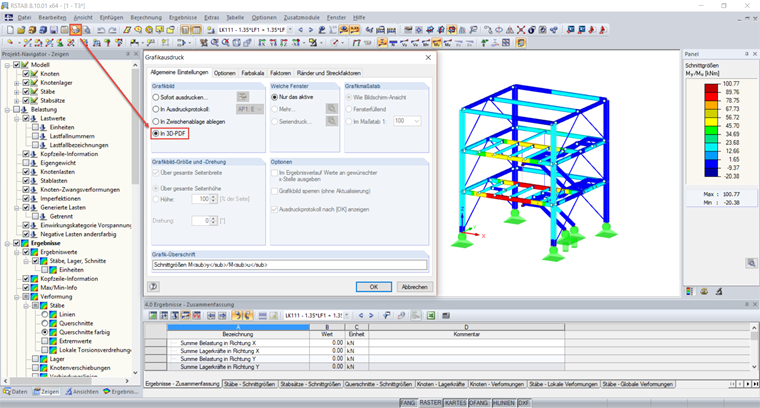The height and width of the screenshot is (408, 760).
Task: Click the dark blue -20.38 color in legend
Action: click(712, 172)
